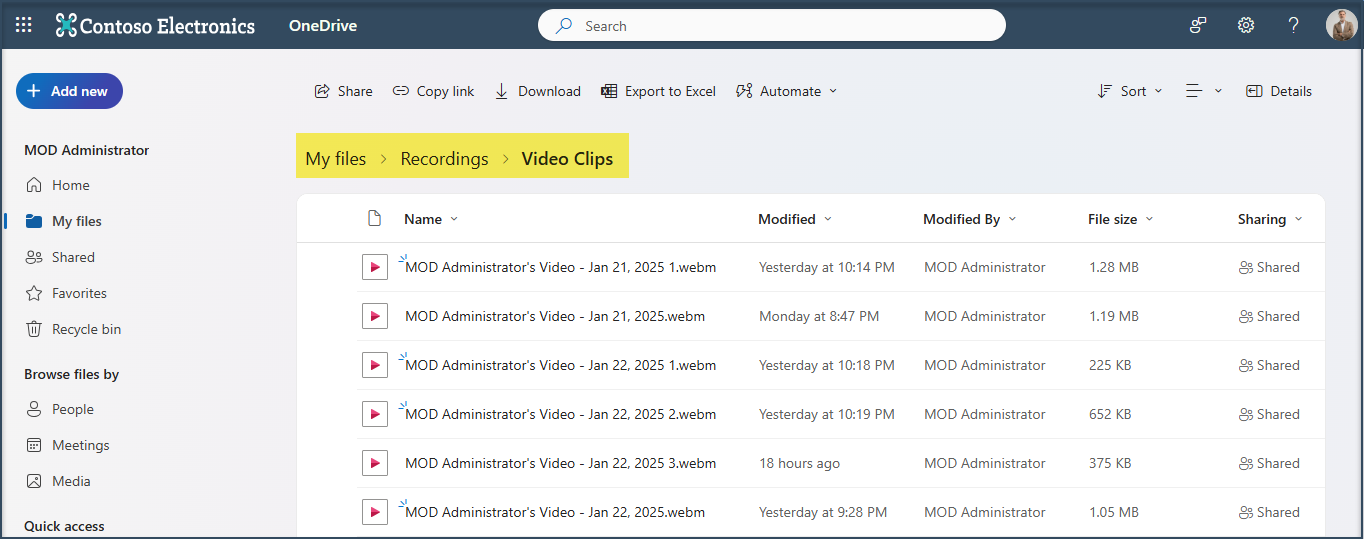The height and width of the screenshot is (539, 1364).
Task: Click Export to Excel
Action: 658,91
